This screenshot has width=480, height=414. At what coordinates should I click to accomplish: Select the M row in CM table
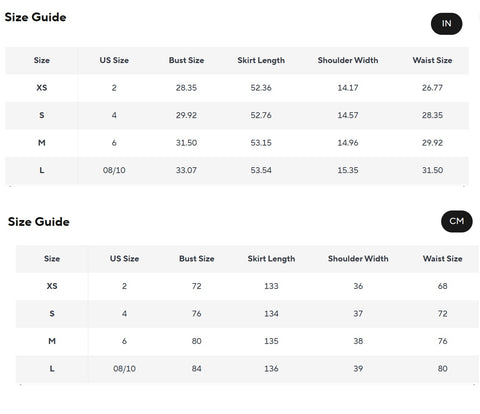pos(247,341)
